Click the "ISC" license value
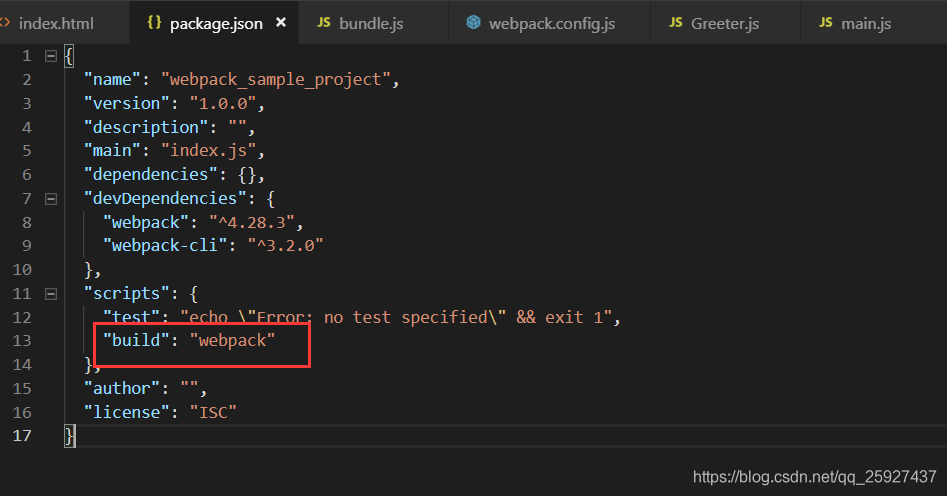This screenshot has width=947, height=496. pos(213,412)
